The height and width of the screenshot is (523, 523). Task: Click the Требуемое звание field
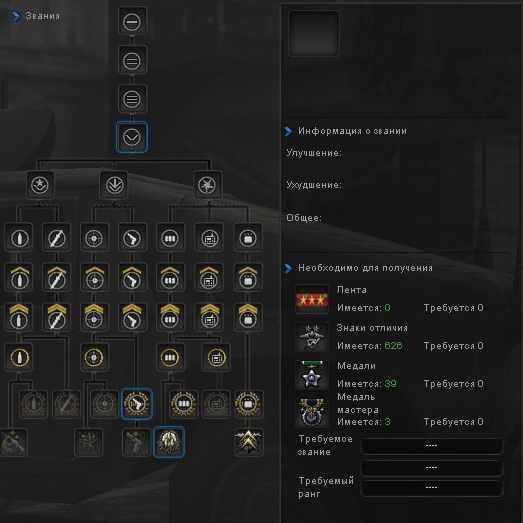tap(432, 446)
